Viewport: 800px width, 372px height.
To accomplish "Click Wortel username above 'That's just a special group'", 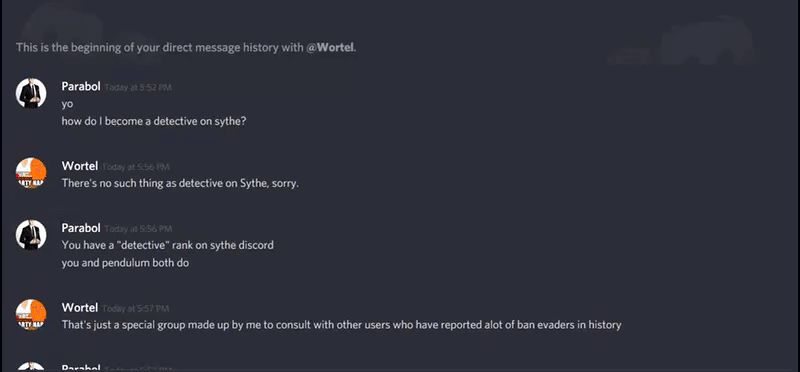I will click(x=80, y=308).
